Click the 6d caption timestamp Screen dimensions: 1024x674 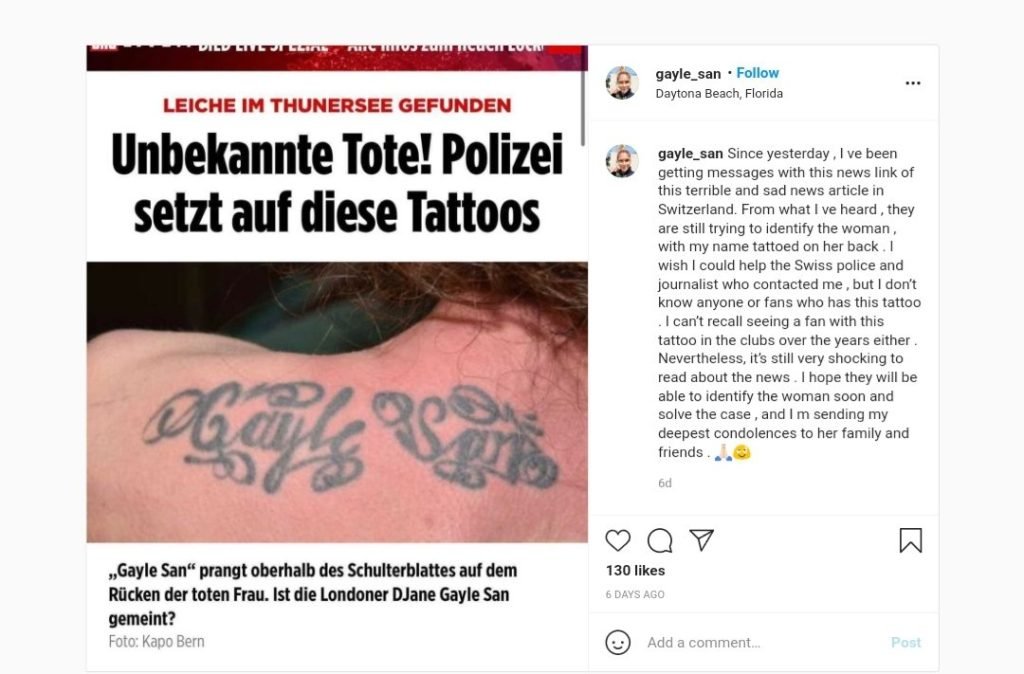click(x=665, y=483)
